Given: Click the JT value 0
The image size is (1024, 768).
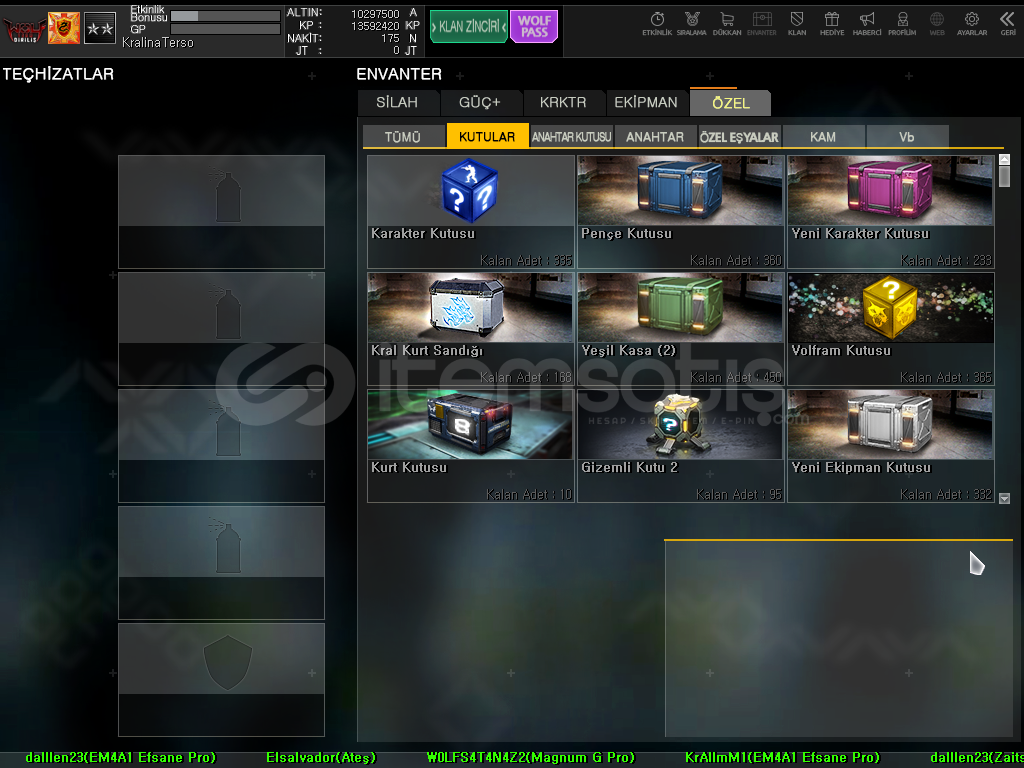Looking at the screenshot, I should (x=396, y=51).
